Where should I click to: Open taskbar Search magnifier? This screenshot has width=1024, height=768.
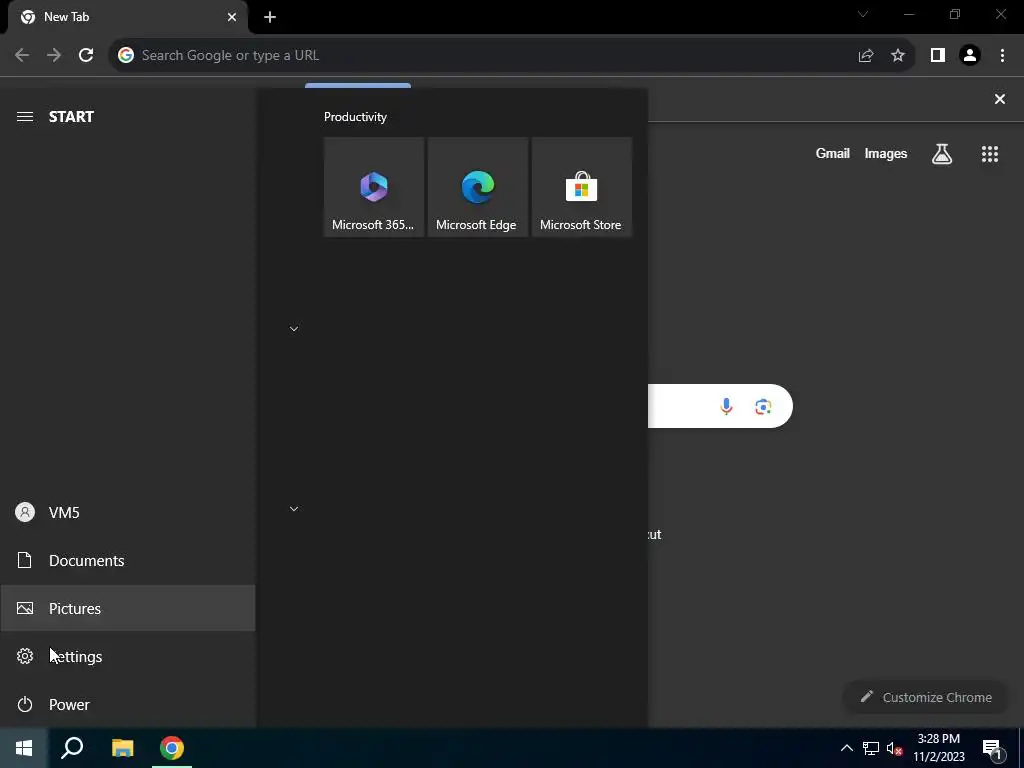pyautogui.click(x=72, y=748)
